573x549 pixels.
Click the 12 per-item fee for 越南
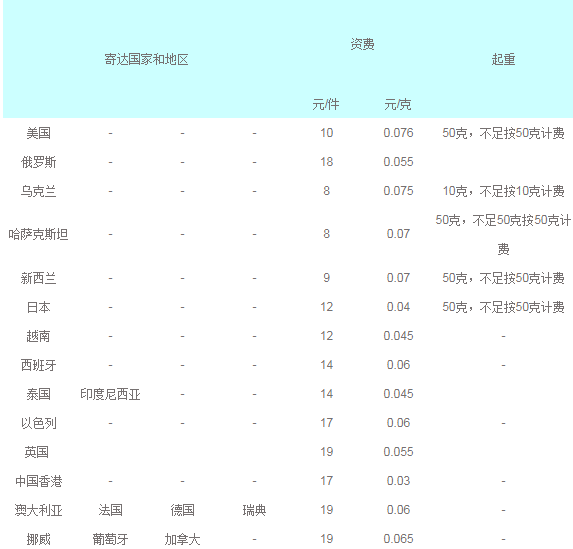pyautogui.click(x=327, y=336)
